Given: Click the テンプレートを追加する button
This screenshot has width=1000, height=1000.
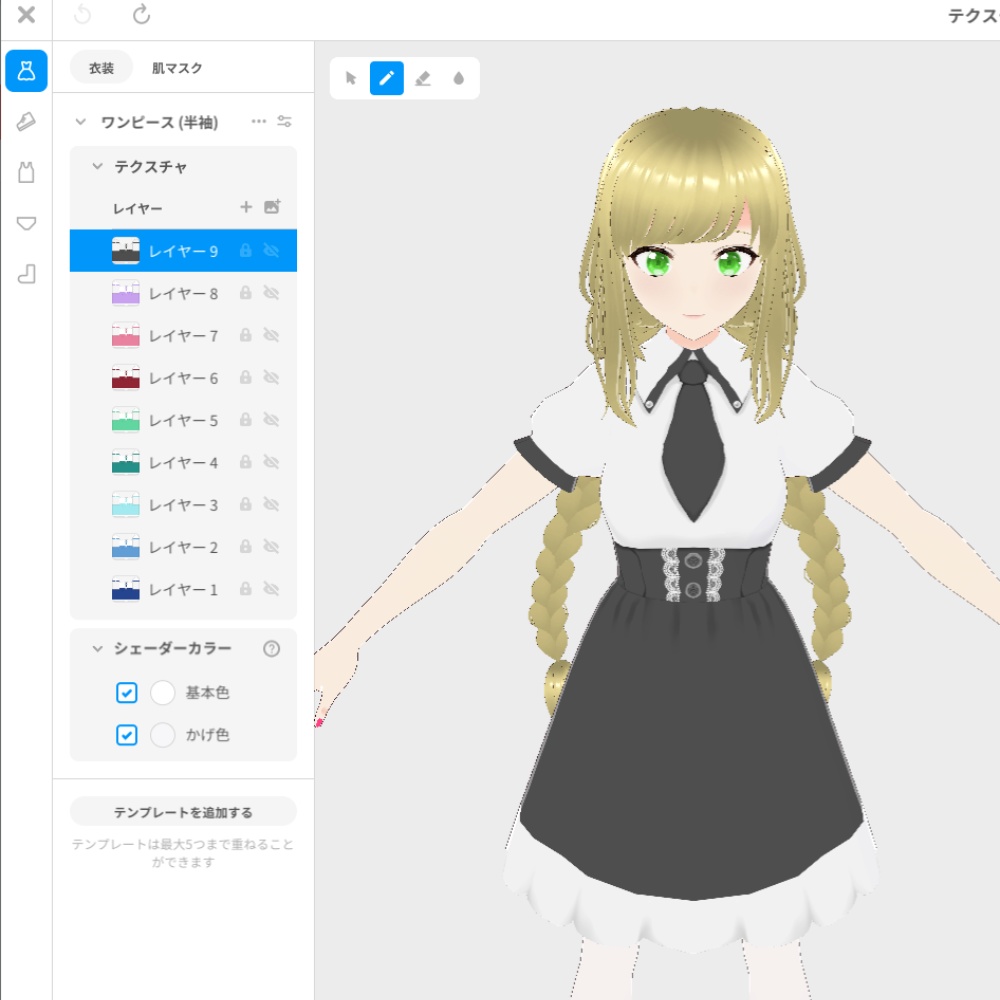Looking at the screenshot, I should 183,811.
